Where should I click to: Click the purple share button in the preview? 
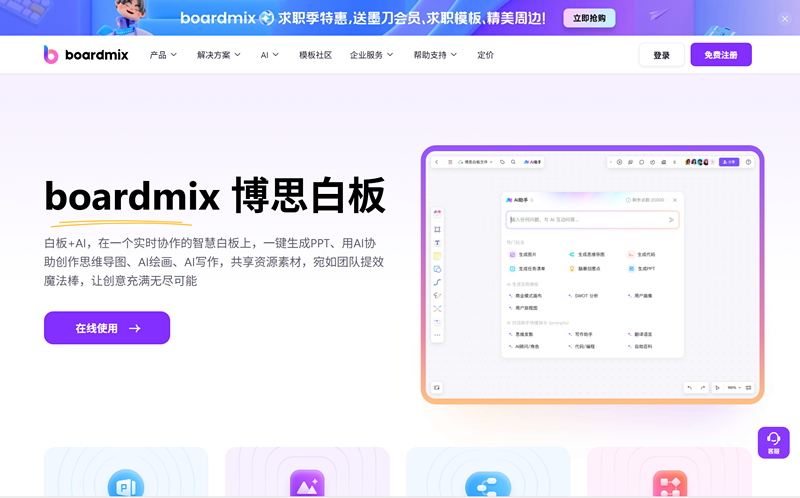729,162
